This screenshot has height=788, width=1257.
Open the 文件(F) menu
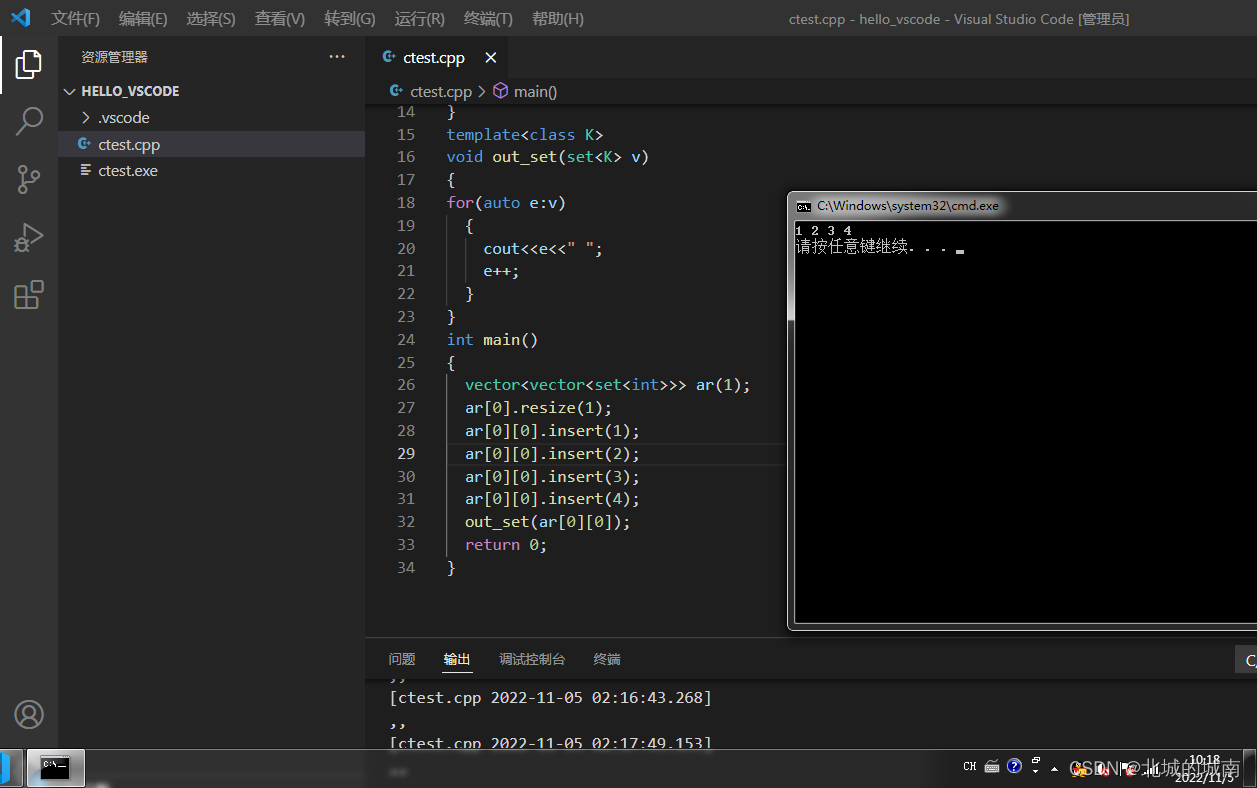76,19
